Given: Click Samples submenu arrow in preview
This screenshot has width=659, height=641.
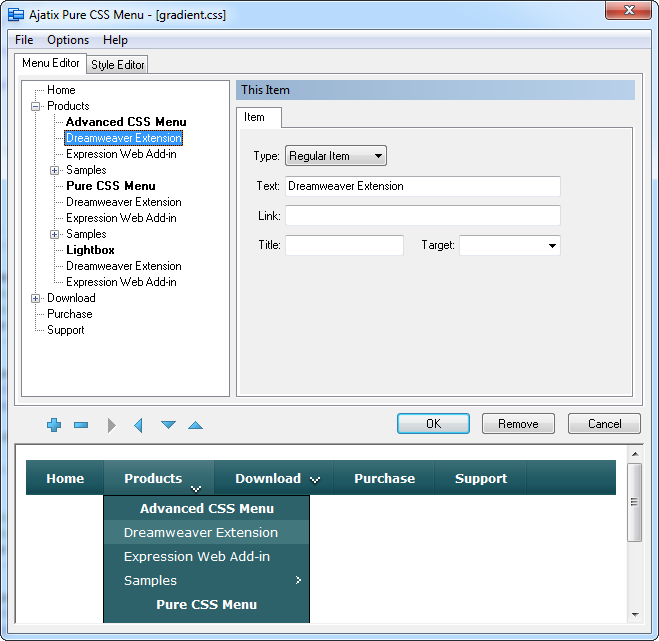Looking at the screenshot, I should point(298,580).
